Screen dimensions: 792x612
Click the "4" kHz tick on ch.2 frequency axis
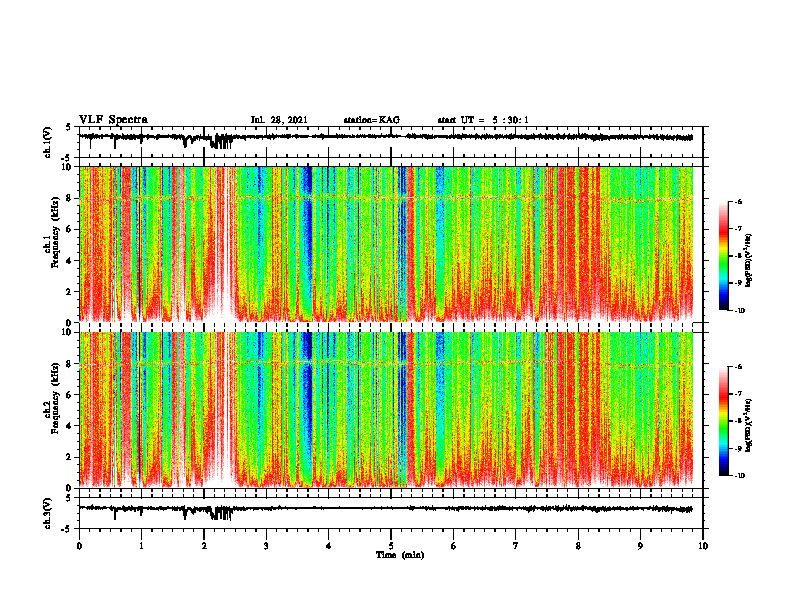click(69, 426)
